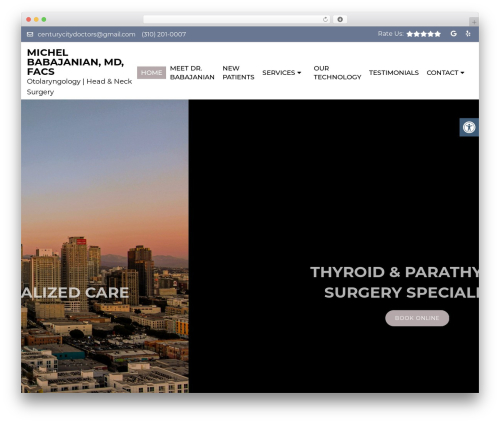Expand the Contact dropdown menu

click(445, 73)
